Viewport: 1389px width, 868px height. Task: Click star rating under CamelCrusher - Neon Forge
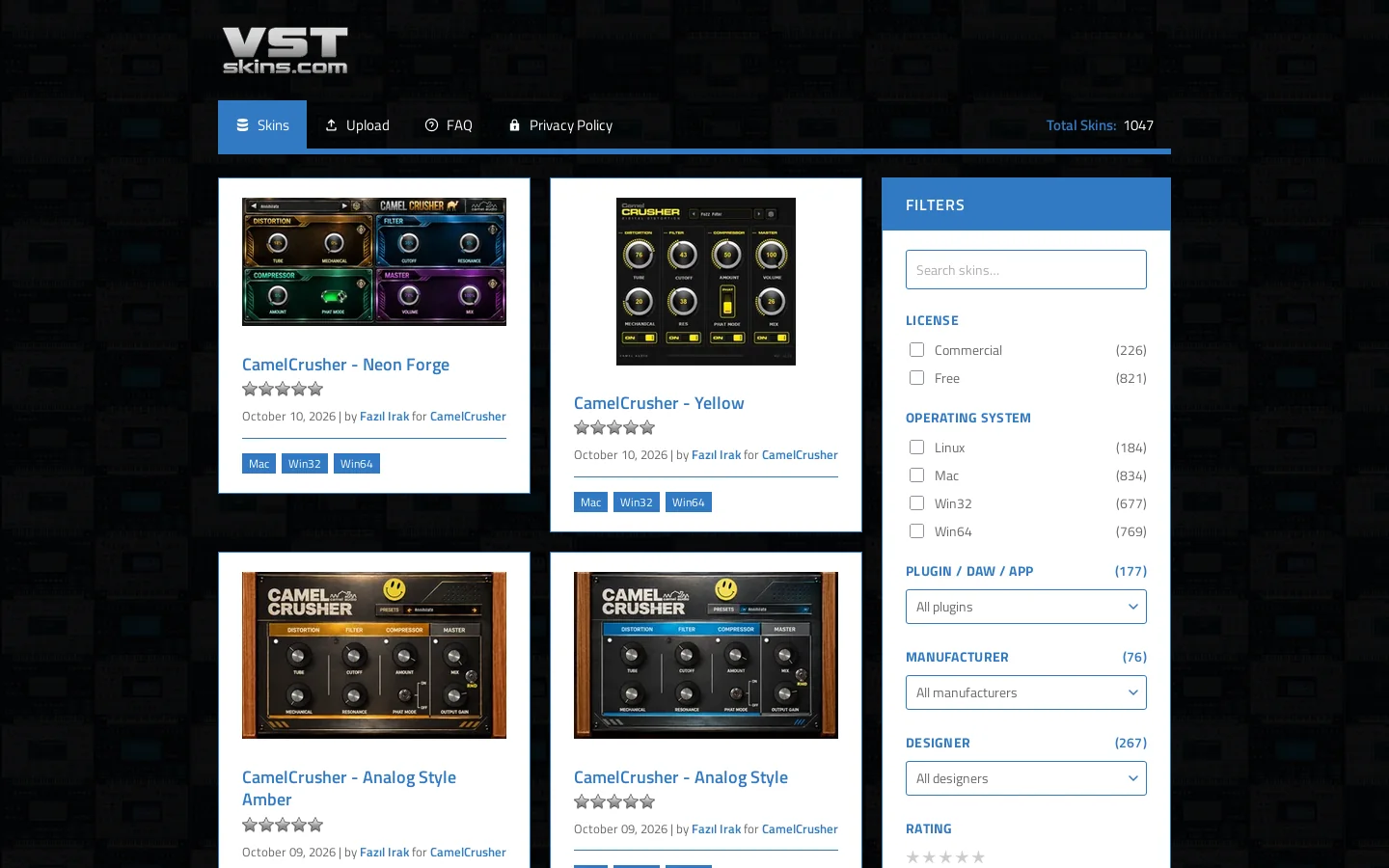[x=283, y=389]
